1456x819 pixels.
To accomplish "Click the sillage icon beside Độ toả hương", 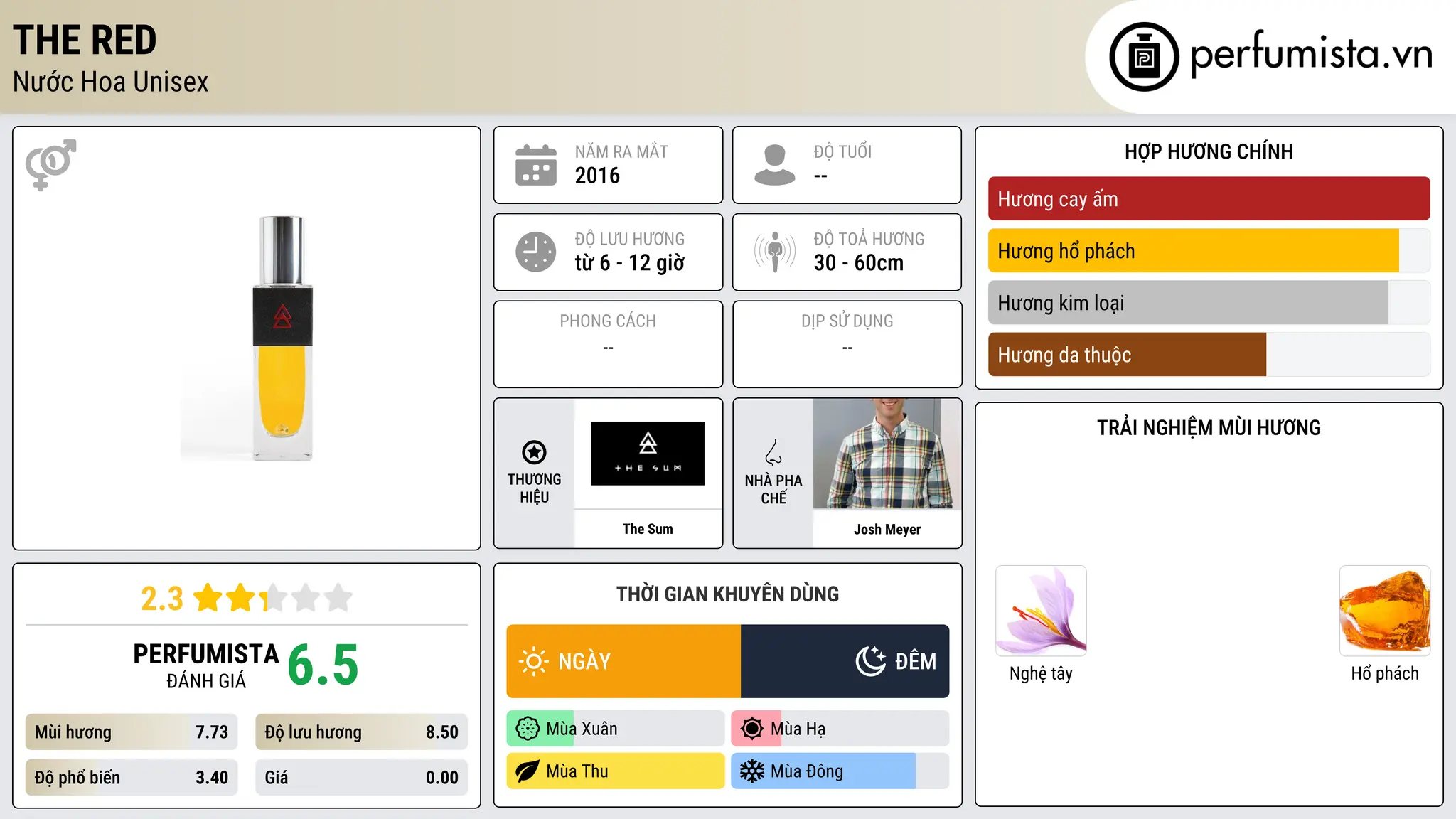I will click(774, 252).
